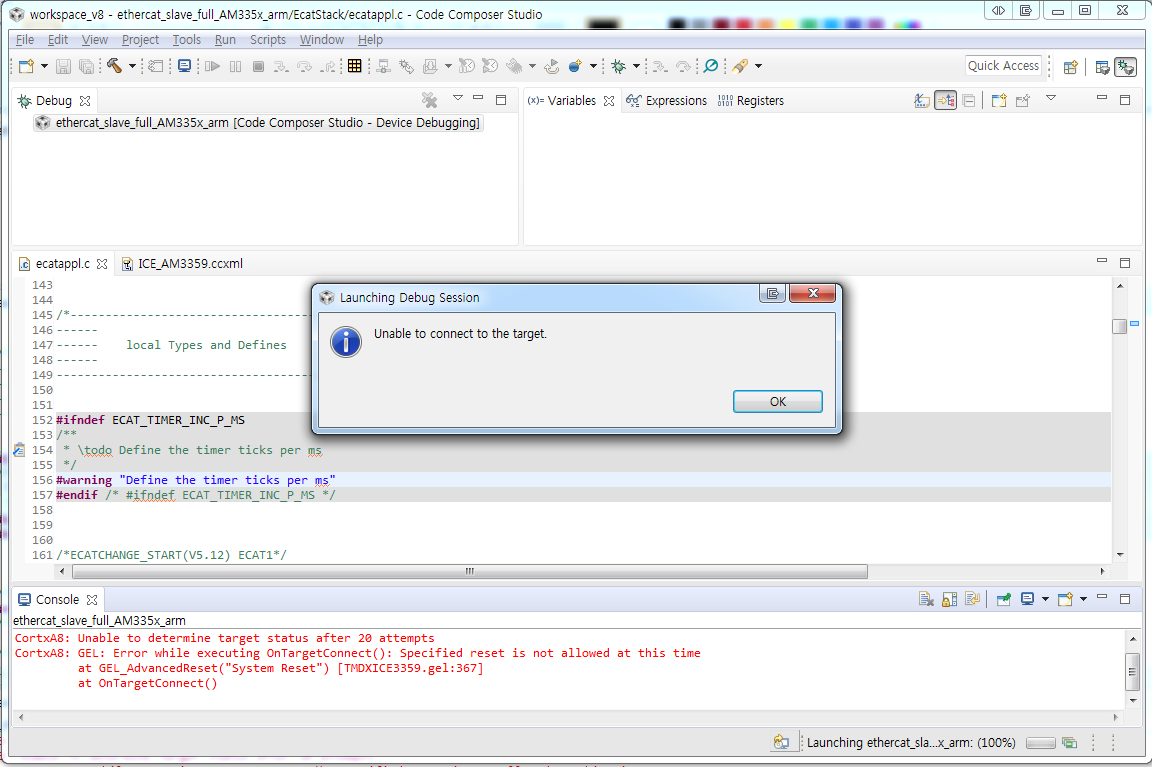This screenshot has width=1152, height=767.
Task: Click the editor horizontal scrollbar thumb
Action: [470, 572]
